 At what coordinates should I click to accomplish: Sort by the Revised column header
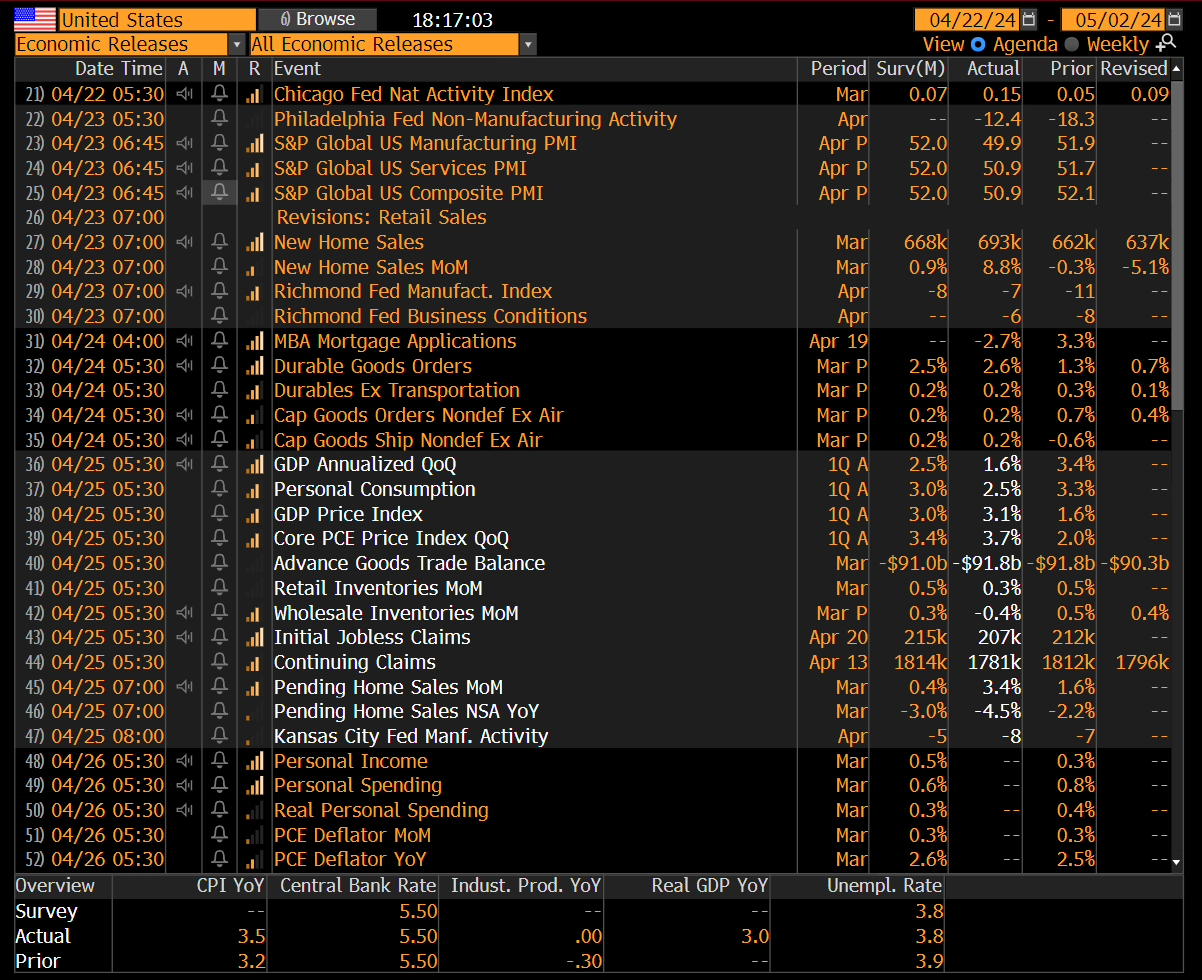1133,69
